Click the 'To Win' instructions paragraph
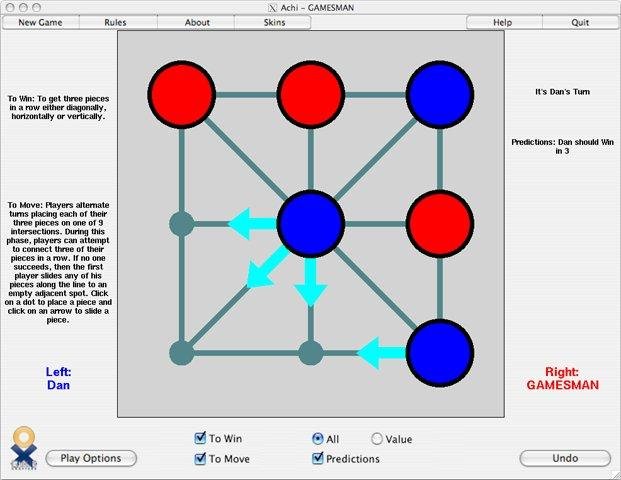621x480 pixels. pyautogui.click(x=58, y=107)
